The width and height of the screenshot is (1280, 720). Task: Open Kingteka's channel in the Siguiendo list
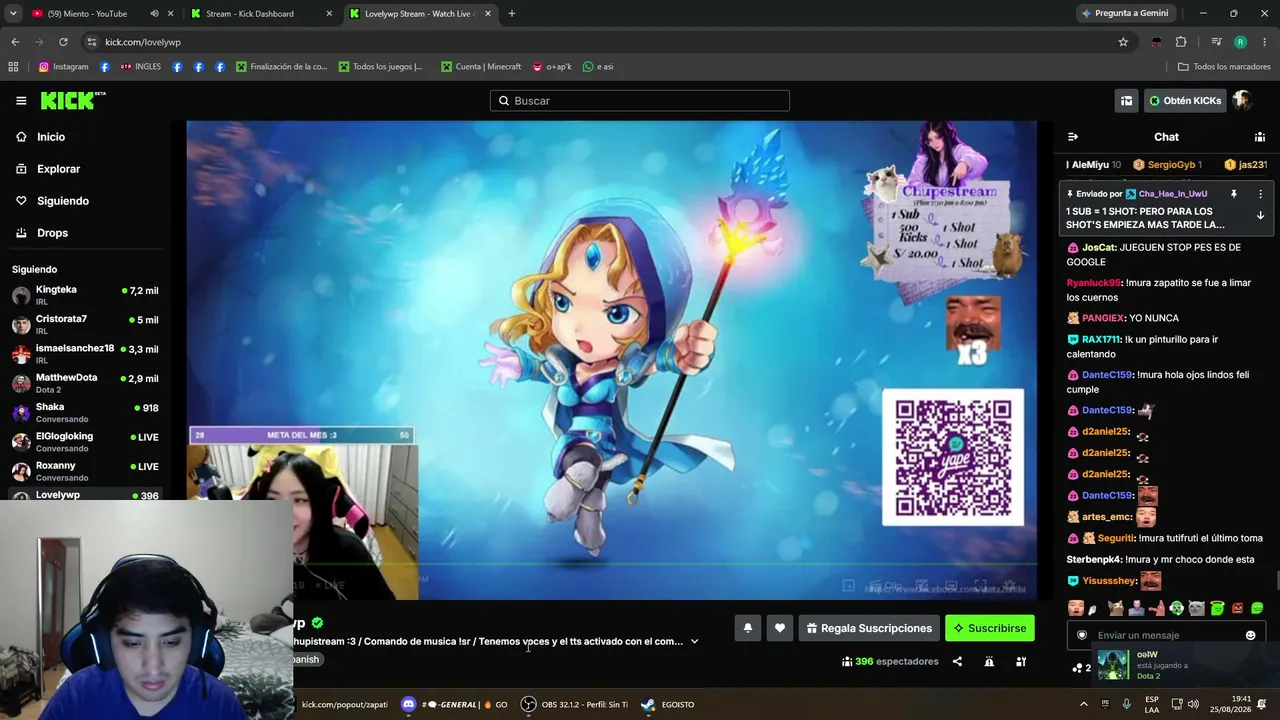tap(85, 295)
